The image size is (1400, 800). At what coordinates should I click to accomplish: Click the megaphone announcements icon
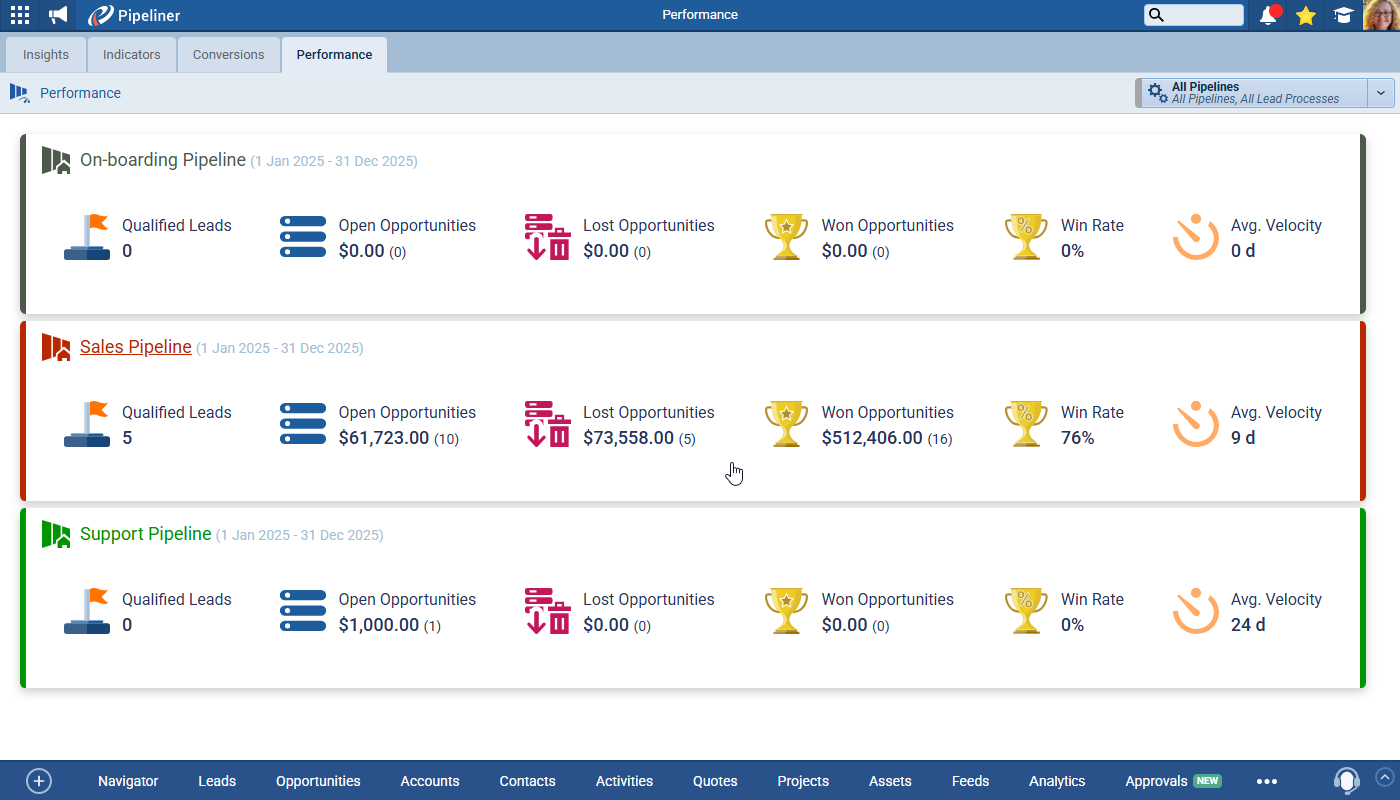(x=58, y=15)
